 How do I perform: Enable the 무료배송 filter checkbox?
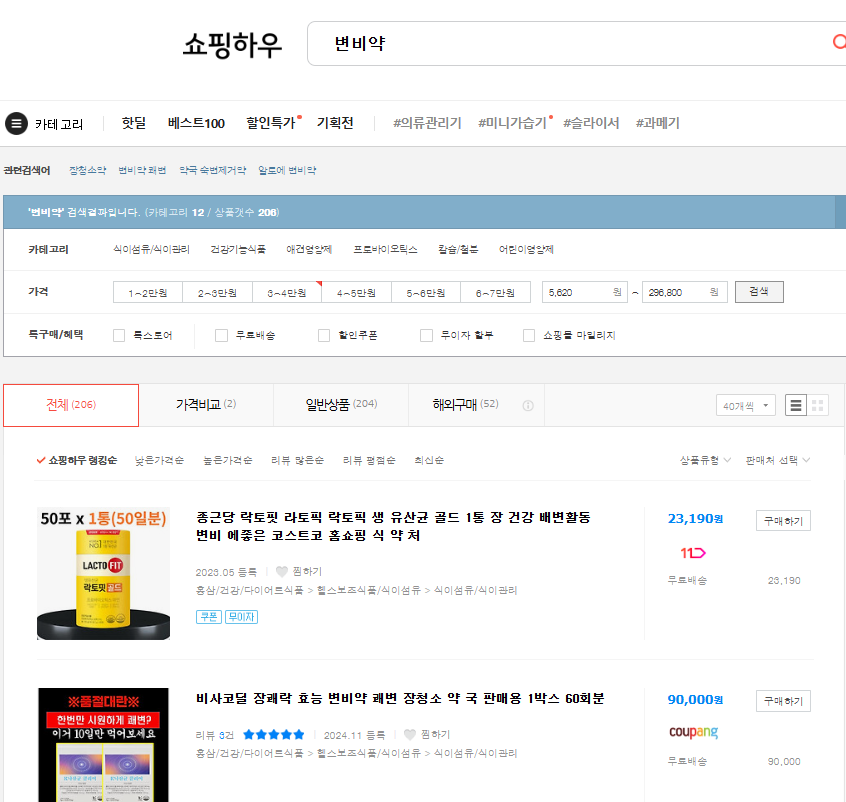pos(221,335)
